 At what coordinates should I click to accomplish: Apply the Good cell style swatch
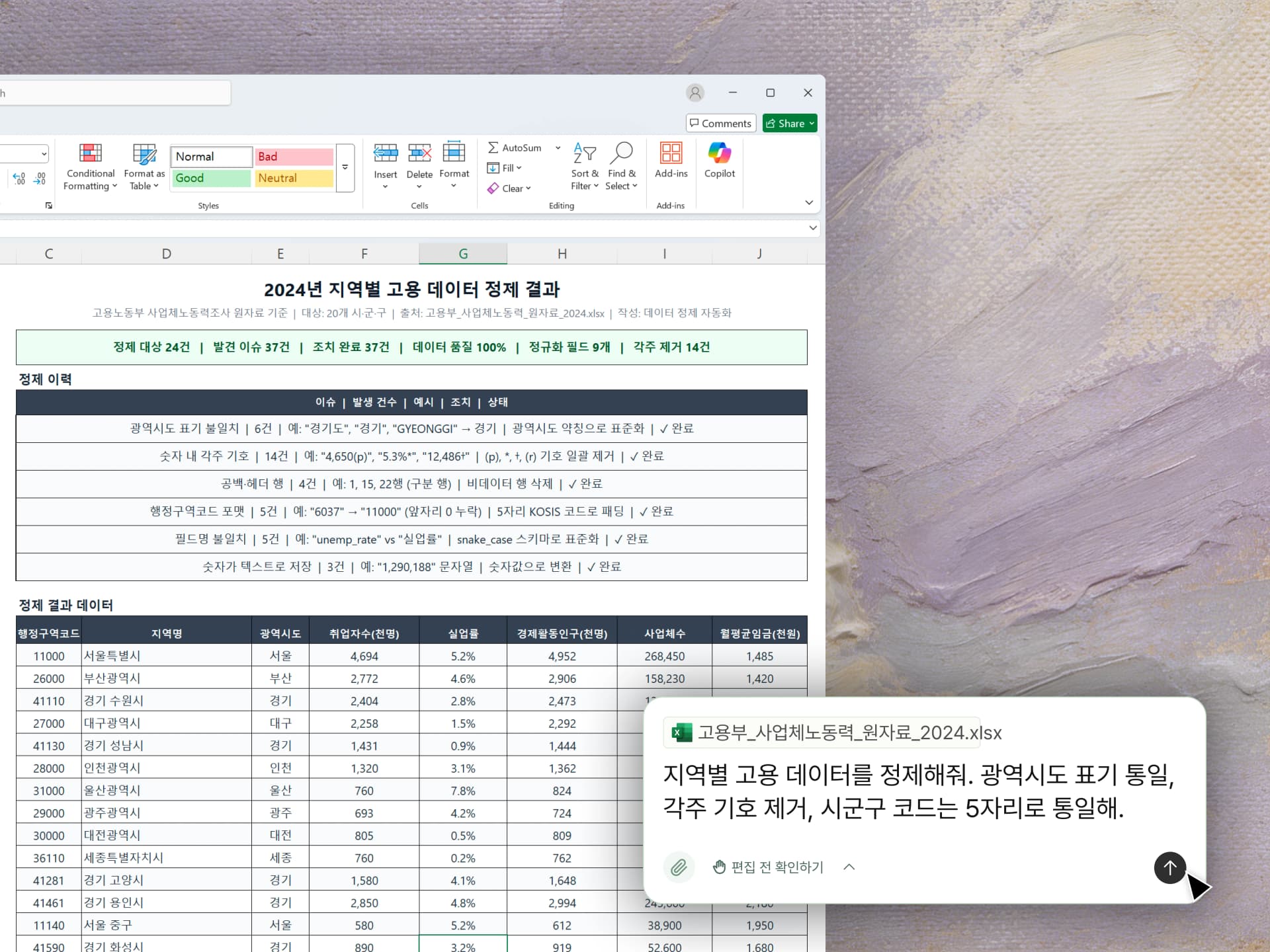coord(210,178)
